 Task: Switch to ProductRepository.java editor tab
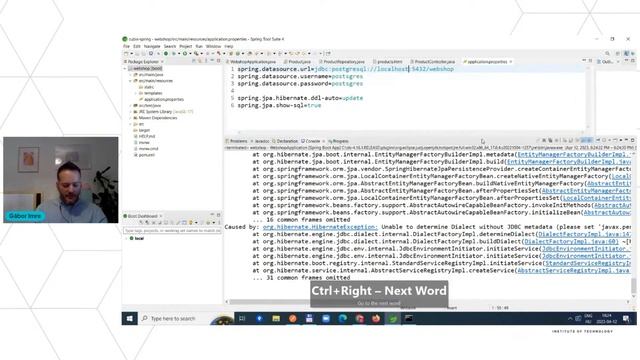342,62
